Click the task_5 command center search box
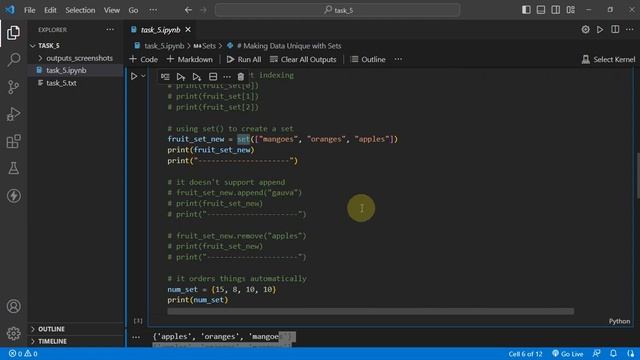The width and height of the screenshot is (640, 360). point(338,10)
